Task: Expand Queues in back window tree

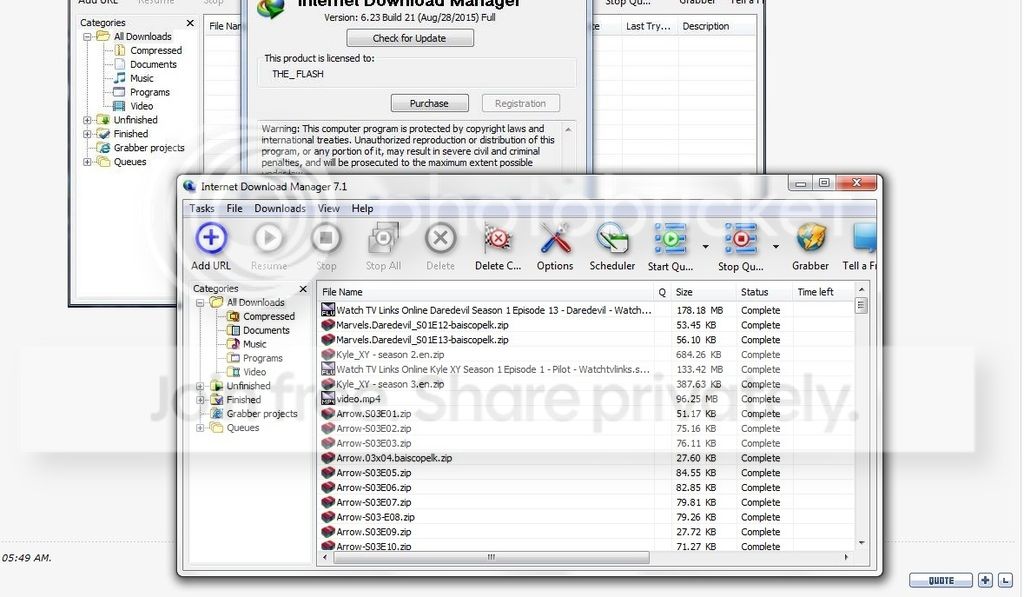Action: (87, 162)
